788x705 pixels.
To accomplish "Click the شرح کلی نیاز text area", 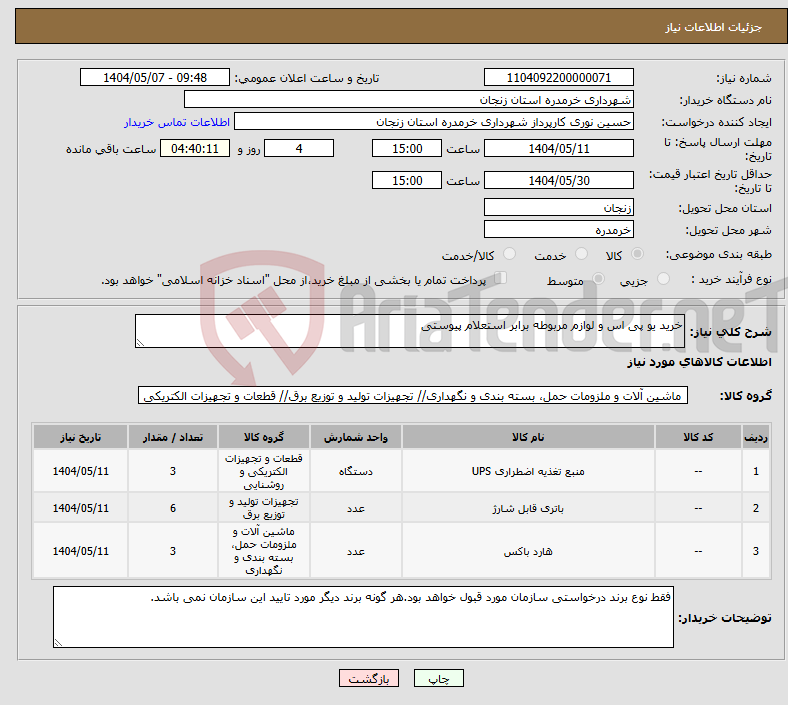I will 410,331.
